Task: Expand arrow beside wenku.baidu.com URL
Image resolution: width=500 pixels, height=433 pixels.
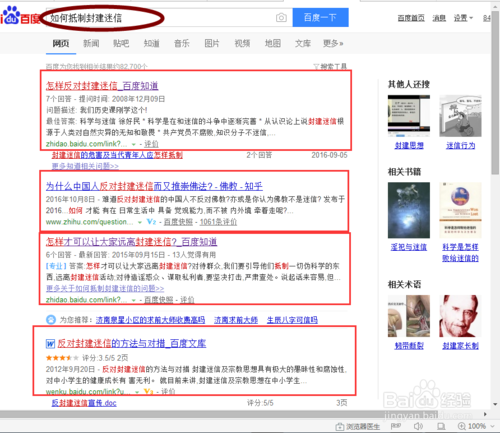Action: pos(137,392)
